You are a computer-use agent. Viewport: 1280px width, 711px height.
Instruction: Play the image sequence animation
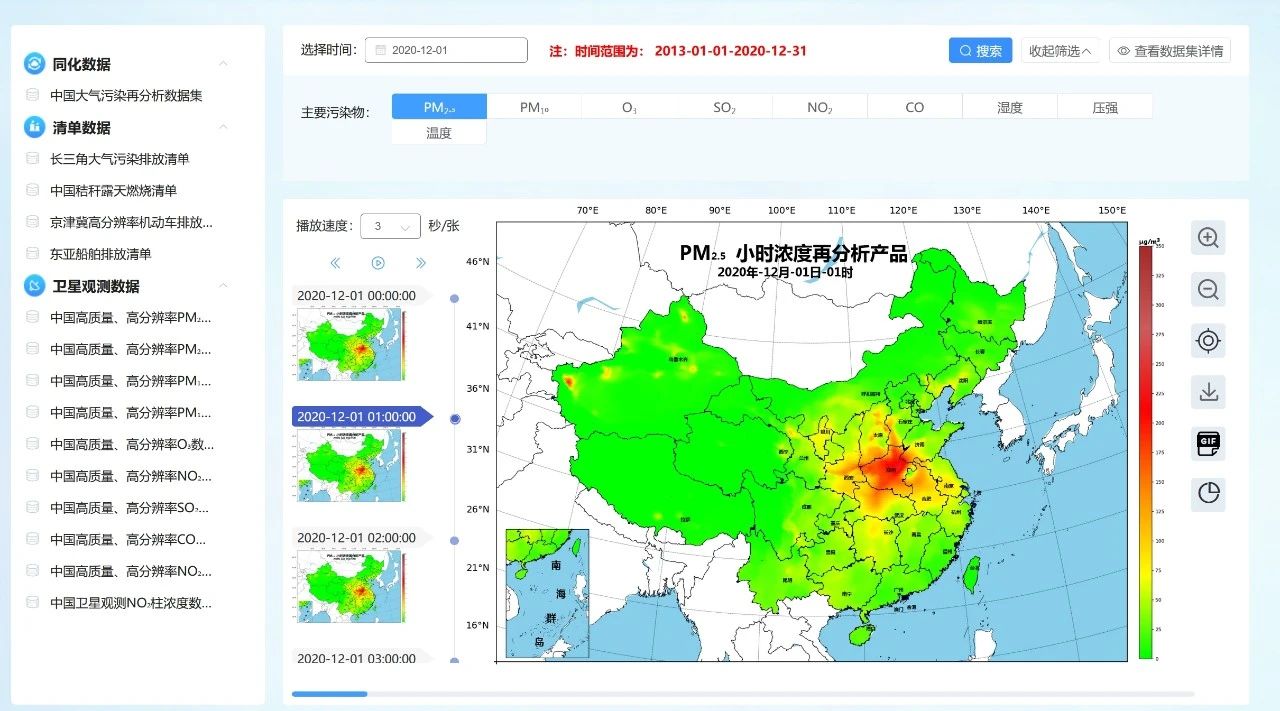[x=378, y=263]
